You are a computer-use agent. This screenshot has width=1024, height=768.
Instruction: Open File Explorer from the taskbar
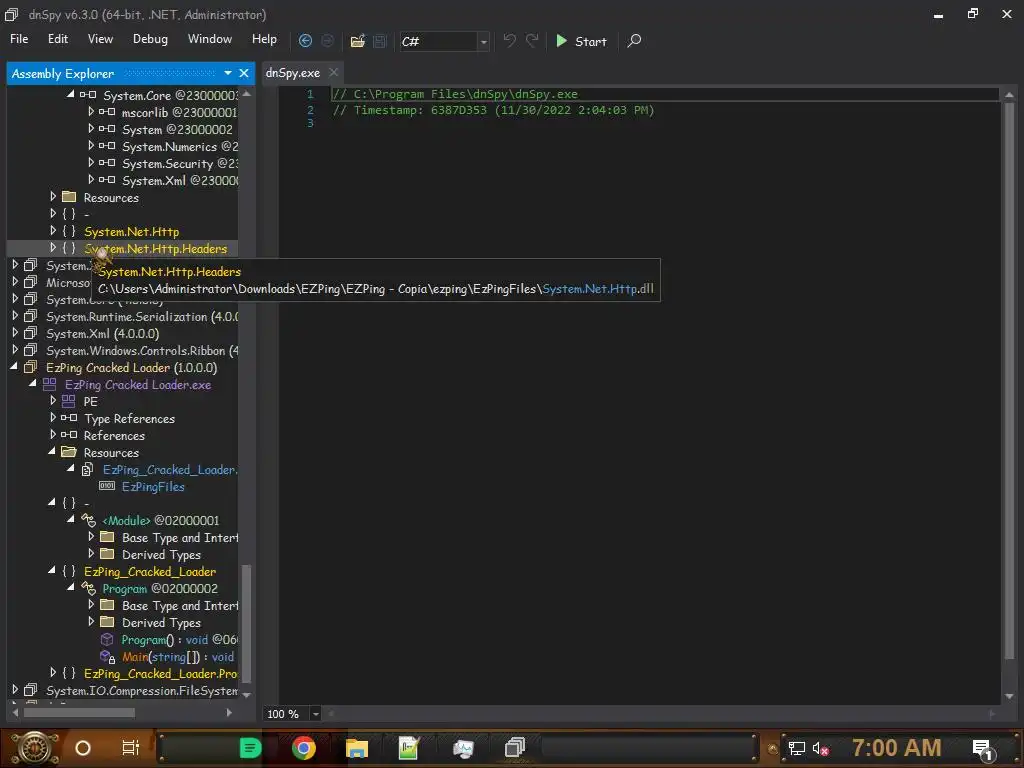click(x=357, y=748)
